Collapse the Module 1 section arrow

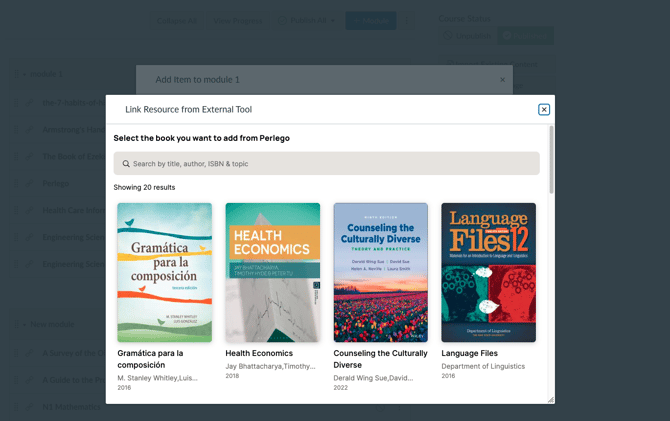click(25, 74)
